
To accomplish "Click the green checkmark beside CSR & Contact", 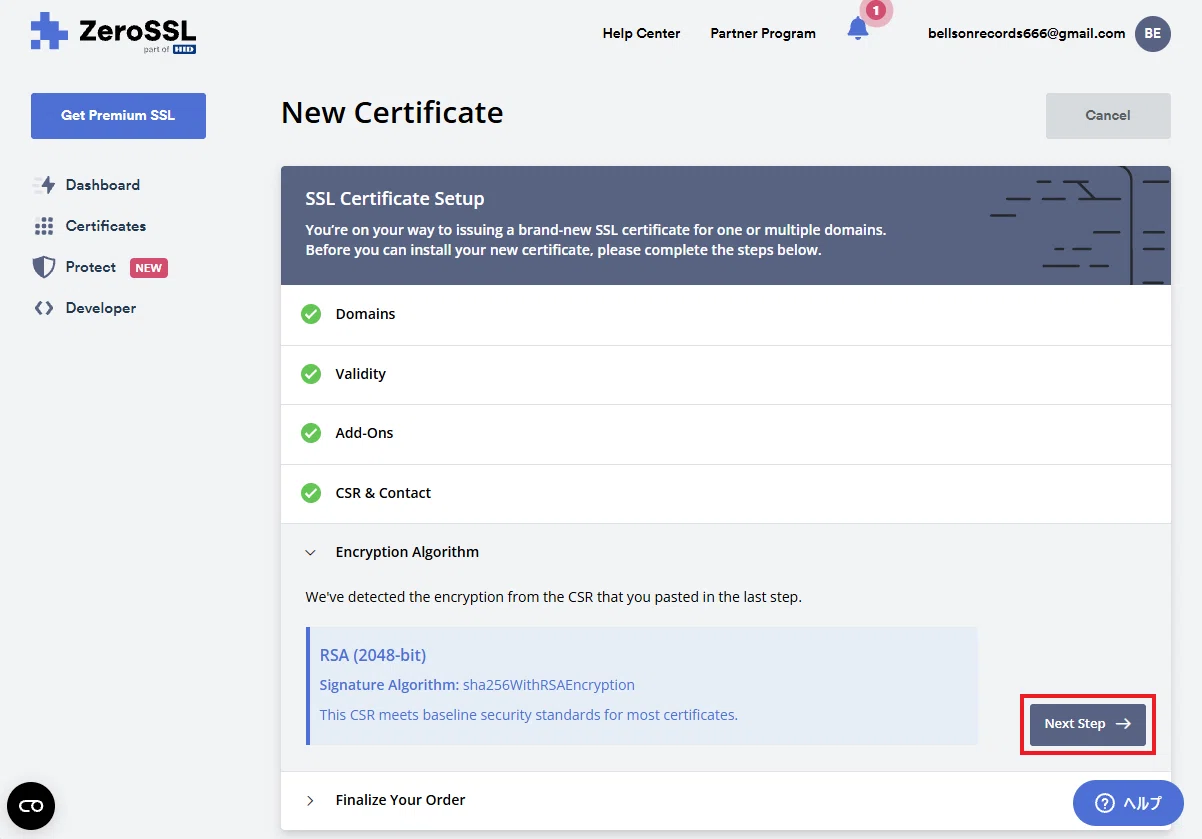I will (311, 493).
